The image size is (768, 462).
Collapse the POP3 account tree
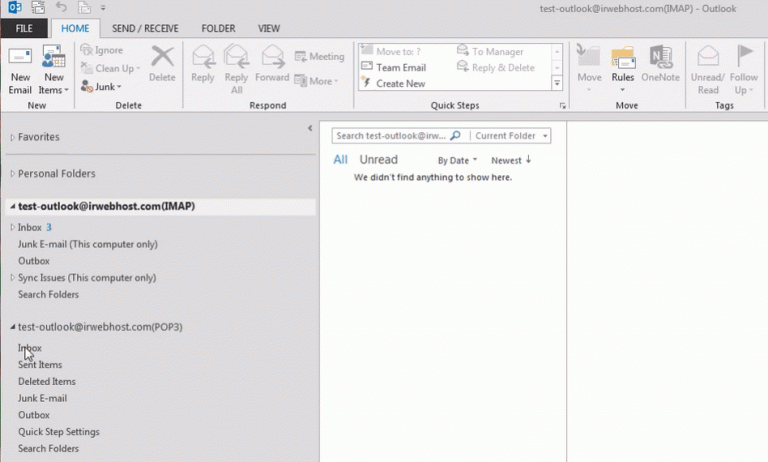point(13,327)
